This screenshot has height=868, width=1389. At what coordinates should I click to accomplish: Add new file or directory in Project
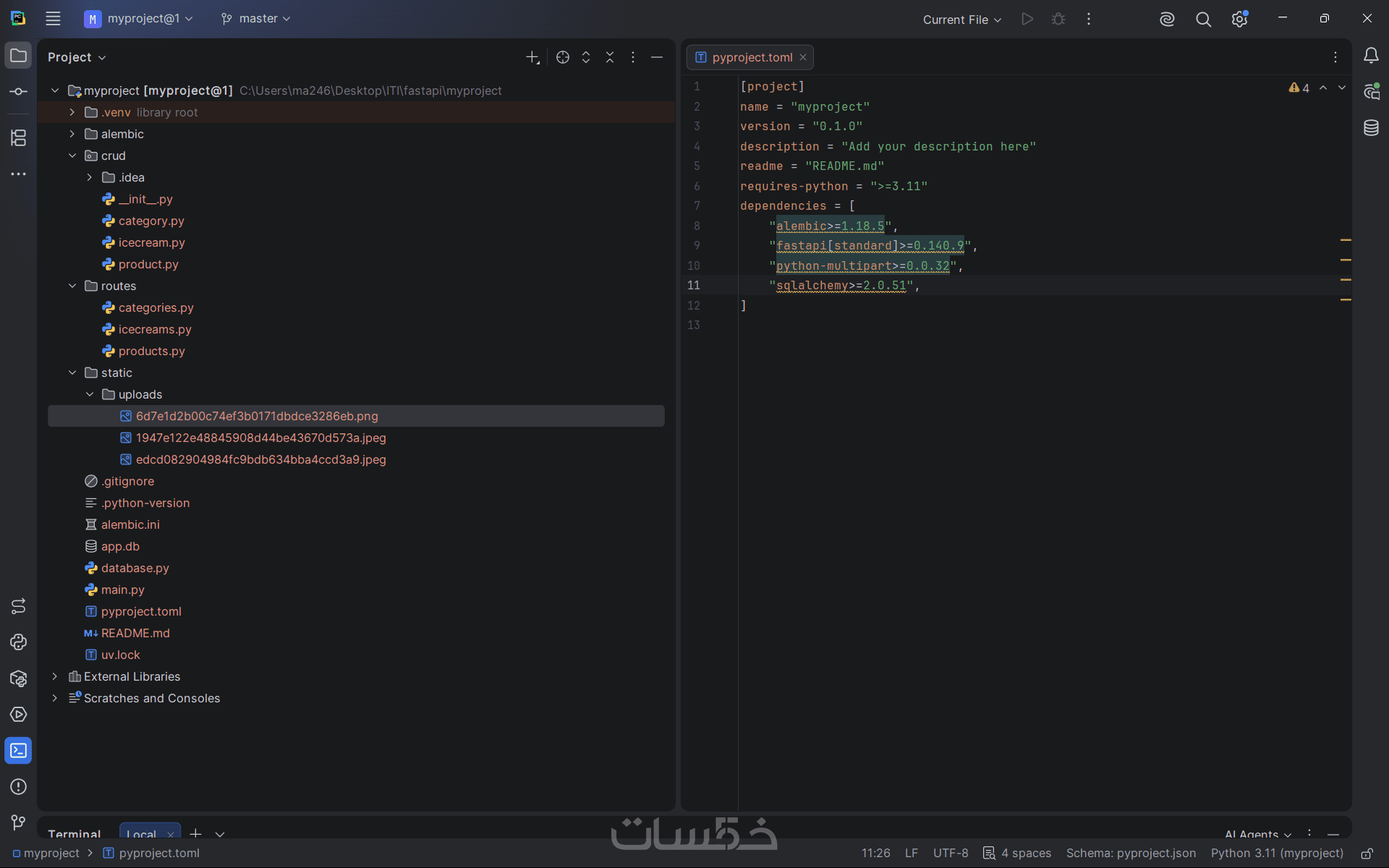tap(533, 57)
